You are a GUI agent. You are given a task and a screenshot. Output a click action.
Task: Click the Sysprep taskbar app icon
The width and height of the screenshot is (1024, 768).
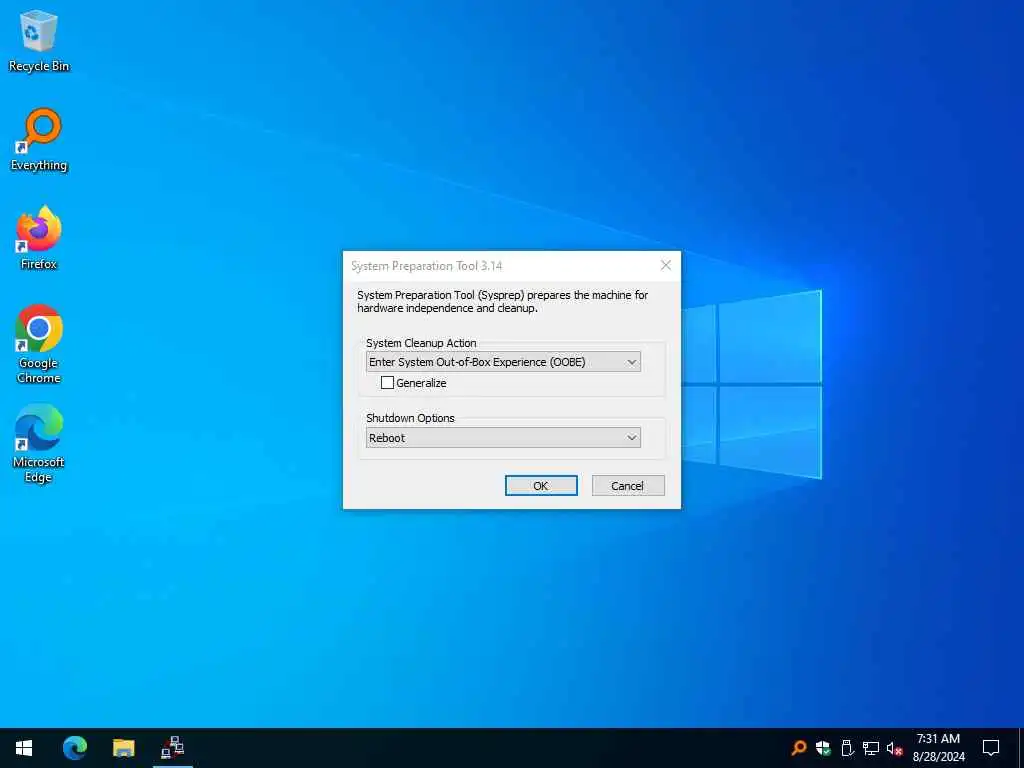(172, 748)
